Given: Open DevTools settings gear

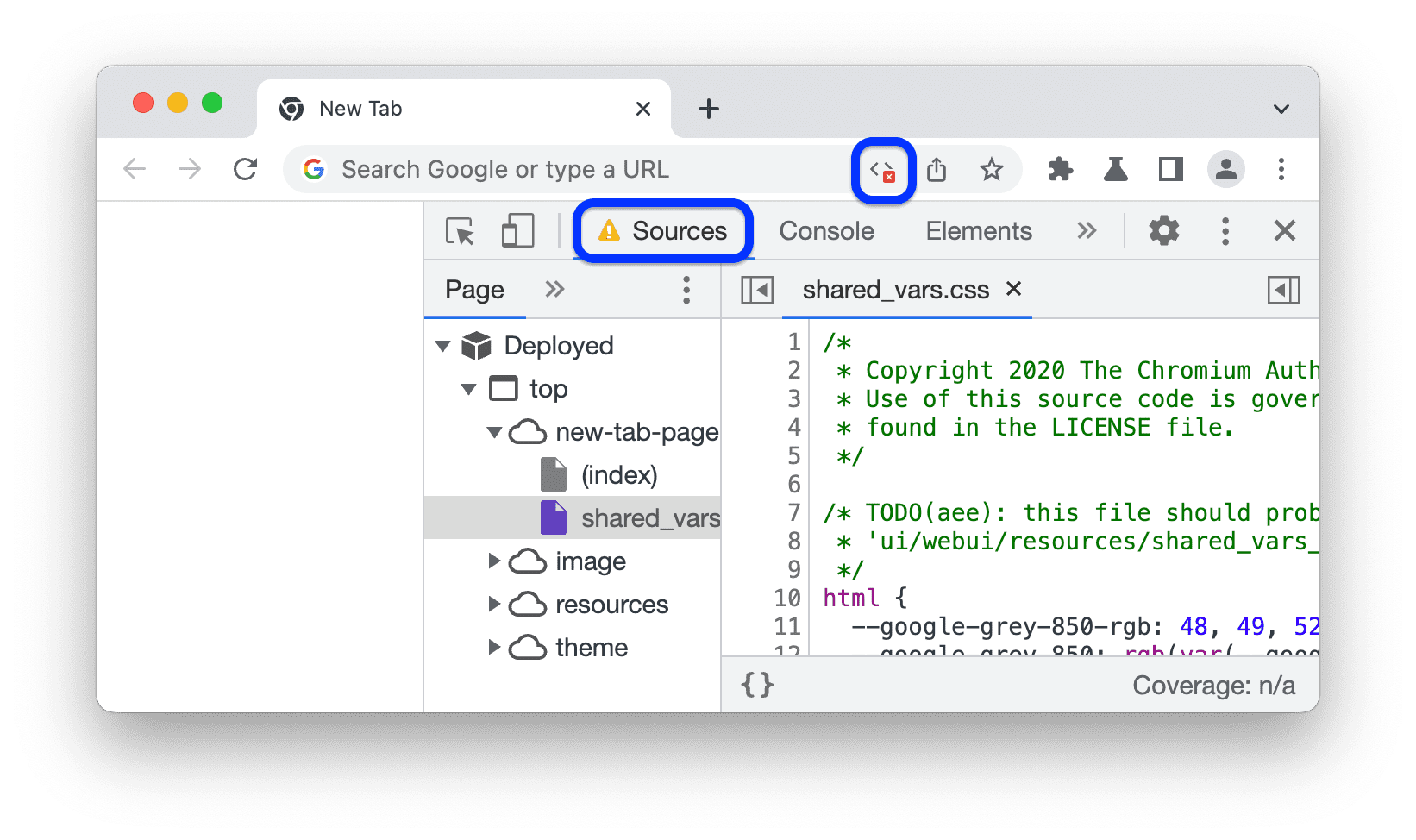Looking at the screenshot, I should coord(1163,231).
